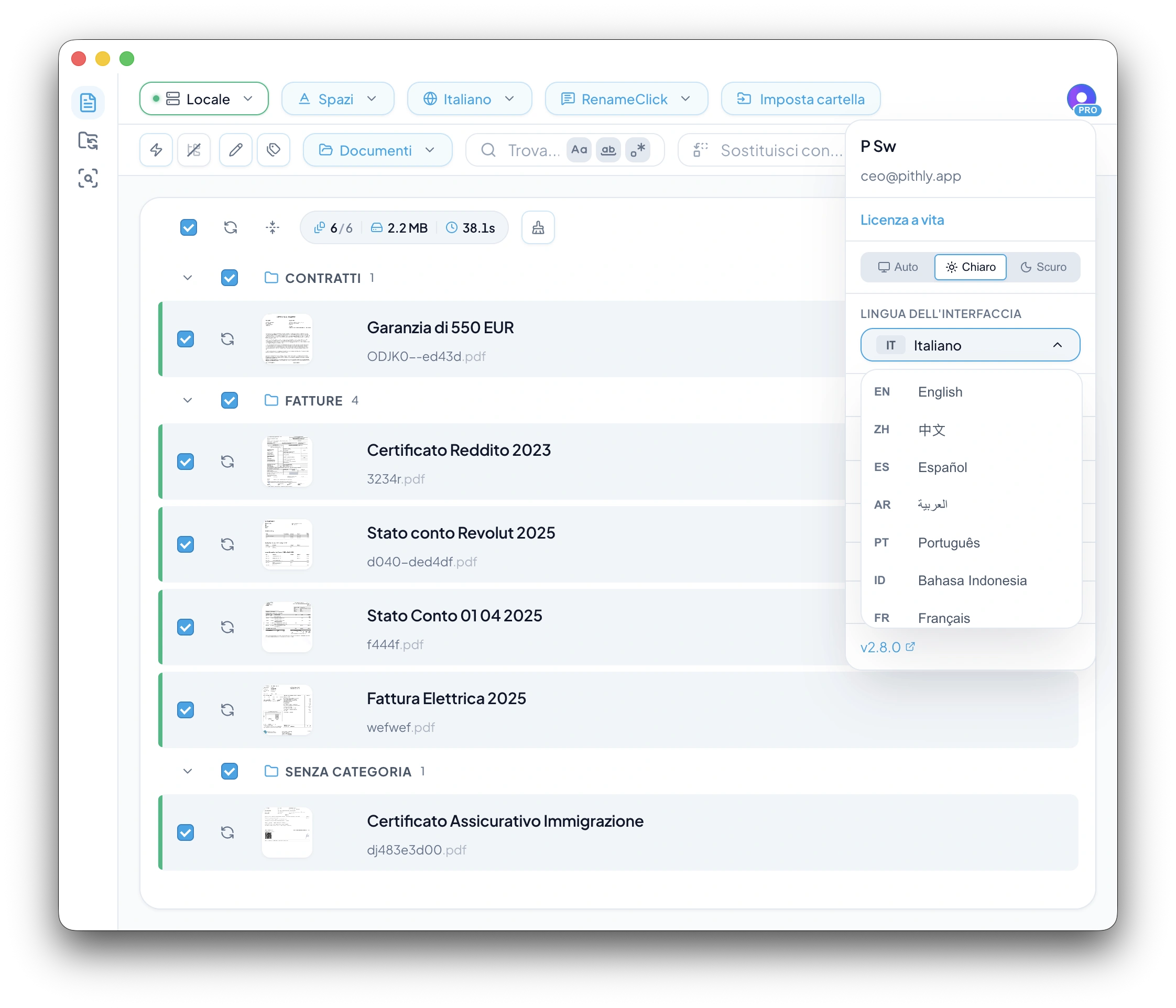Regenerate name for Stato conto Revolut 2025
Viewport: 1176px width, 1008px height.
[x=227, y=544]
